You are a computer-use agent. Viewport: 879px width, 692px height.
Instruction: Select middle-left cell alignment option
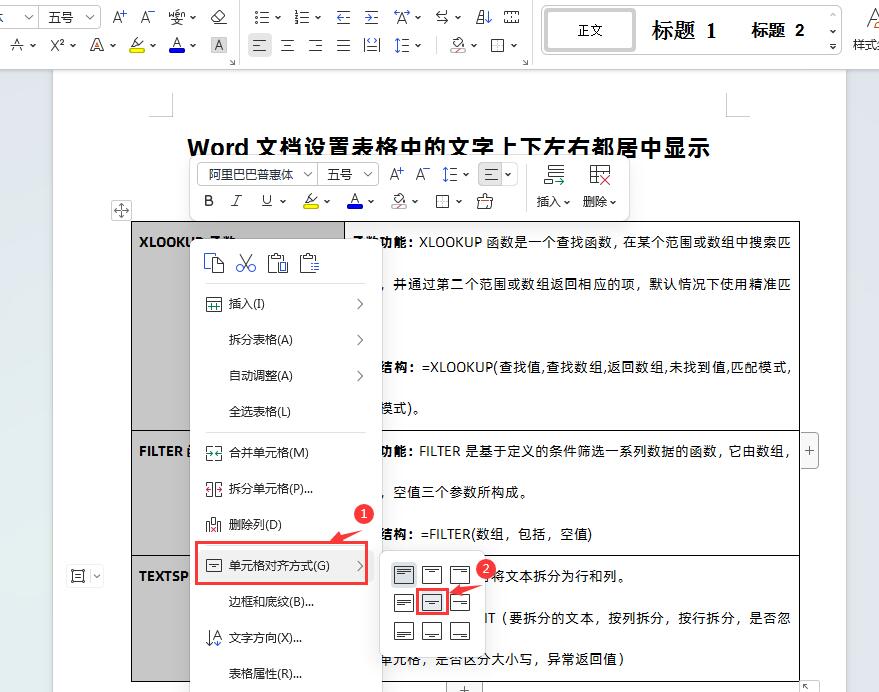click(404, 602)
